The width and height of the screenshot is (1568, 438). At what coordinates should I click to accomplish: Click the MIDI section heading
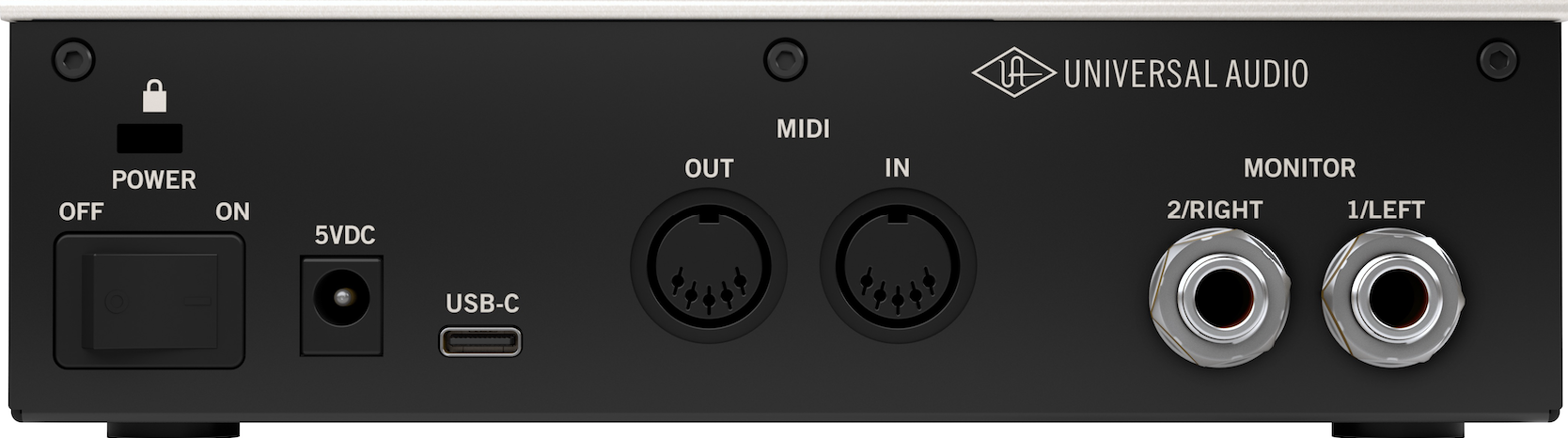[x=803, y=129]
